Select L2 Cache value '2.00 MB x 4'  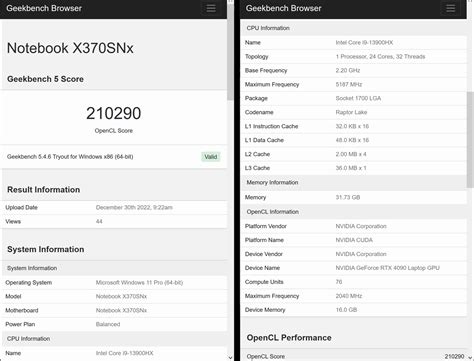tap(351, 154)
